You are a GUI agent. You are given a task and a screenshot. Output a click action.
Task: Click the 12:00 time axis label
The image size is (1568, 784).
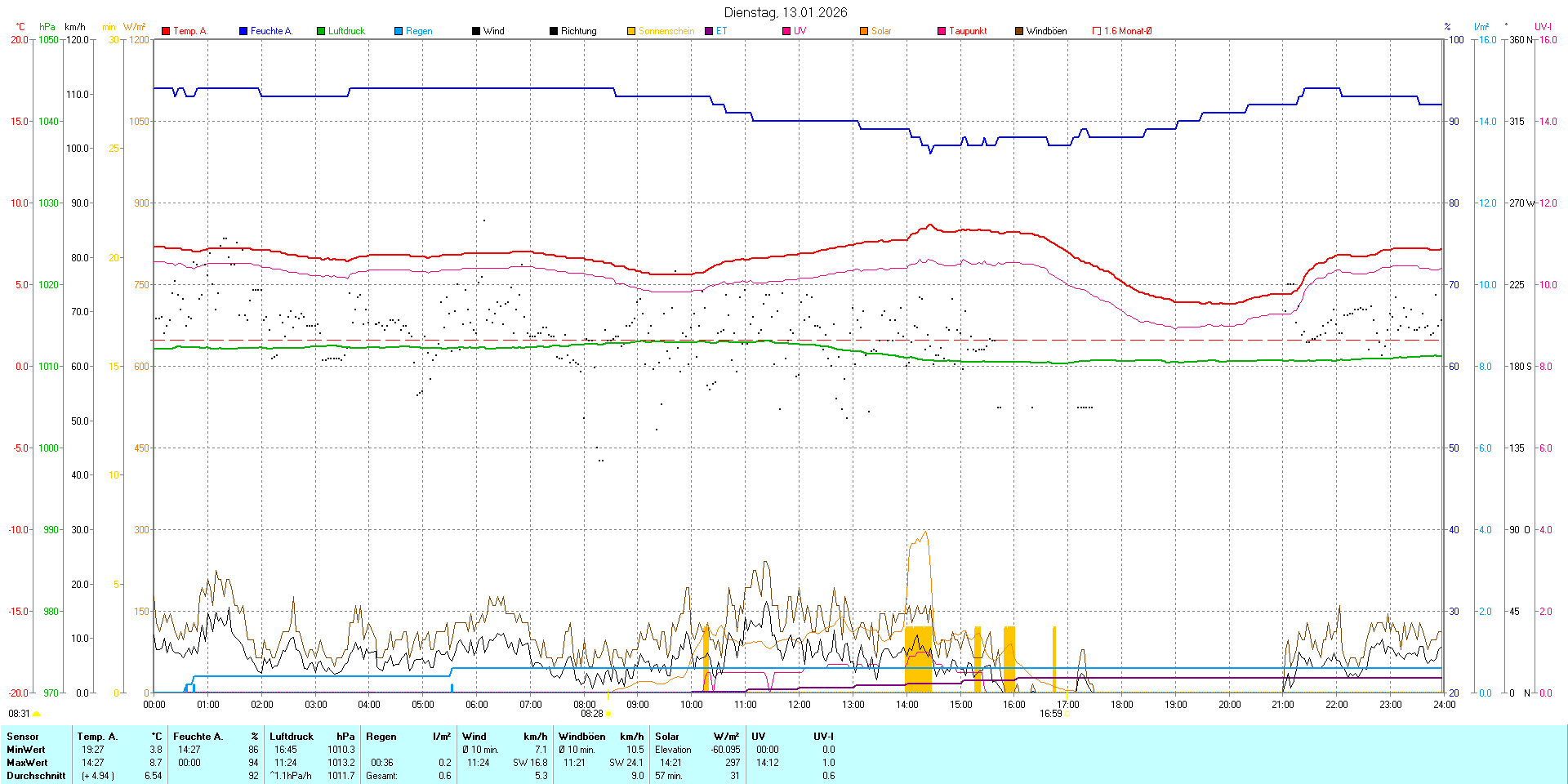coord(799,705)
